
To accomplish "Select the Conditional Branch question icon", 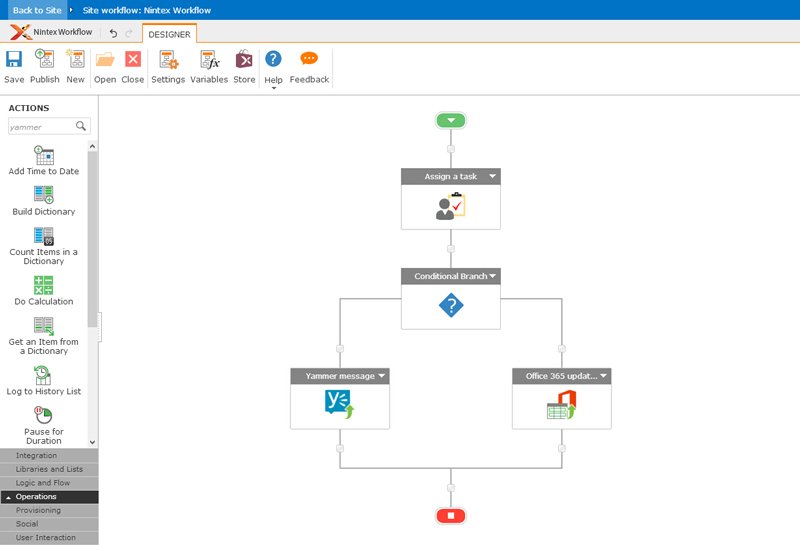I will pyautogui.click(x=451, y=305).
